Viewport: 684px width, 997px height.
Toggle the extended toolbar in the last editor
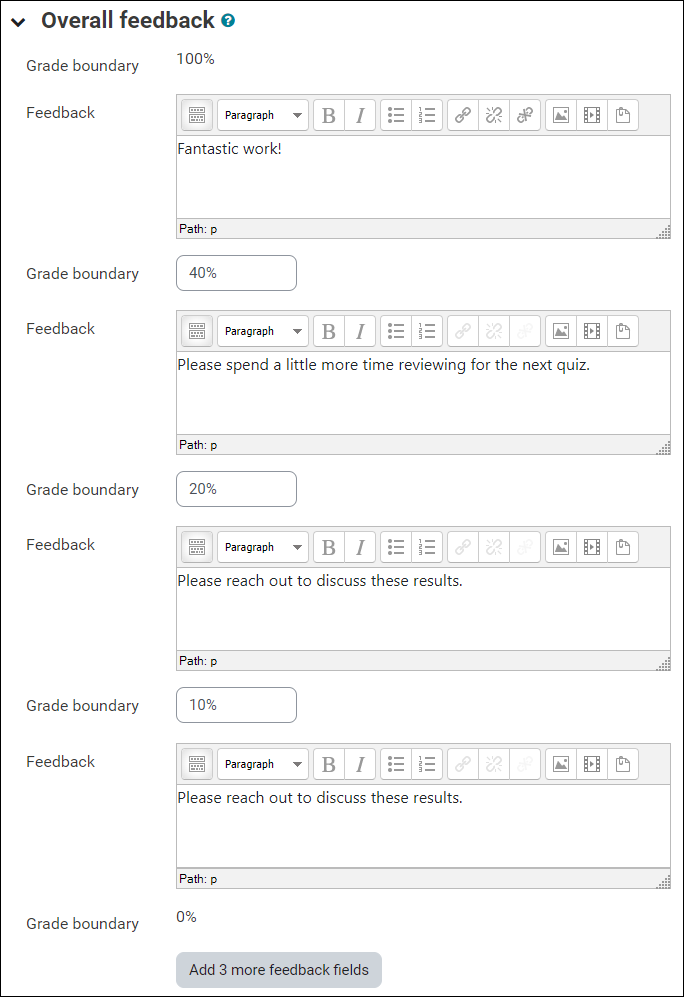pos(197,764)
